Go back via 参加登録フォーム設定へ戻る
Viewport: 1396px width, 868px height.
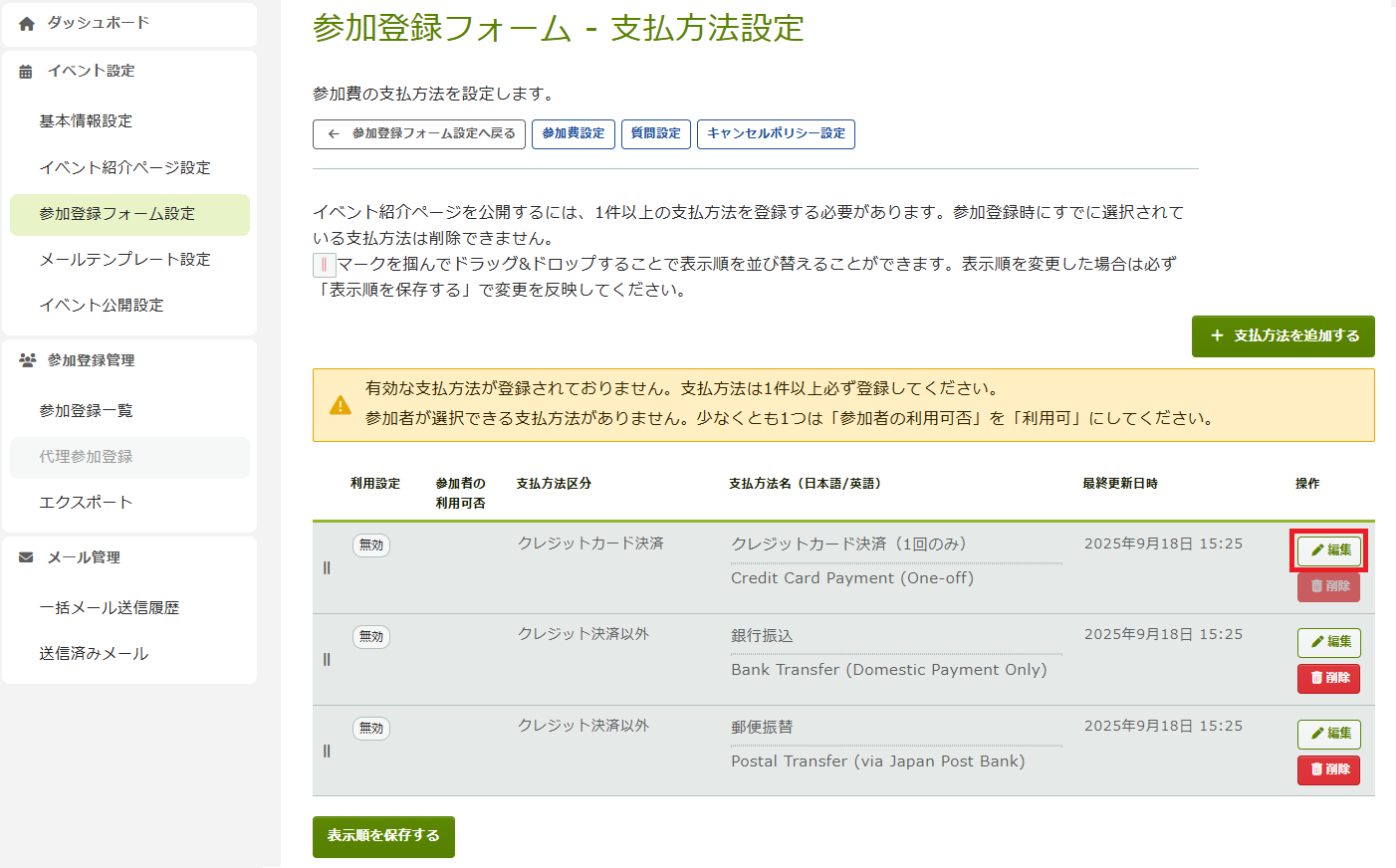coord(419,133)
